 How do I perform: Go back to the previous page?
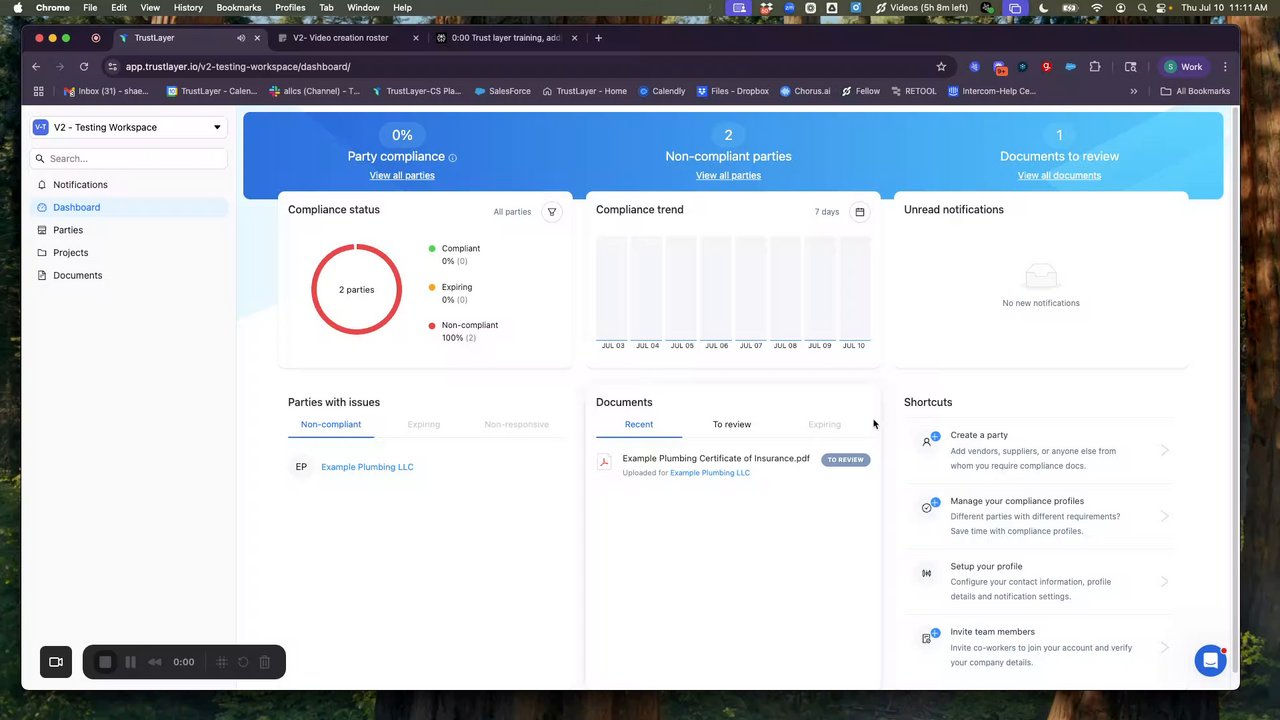click(x=36, y=67)
